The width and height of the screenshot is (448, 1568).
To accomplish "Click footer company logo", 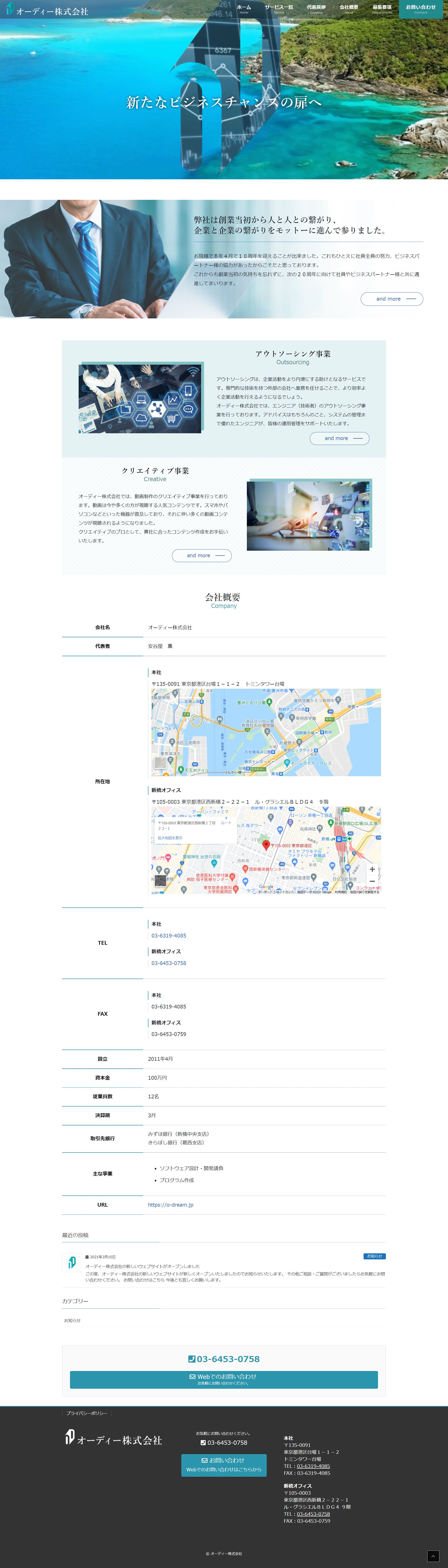I will coord(113,1439).
